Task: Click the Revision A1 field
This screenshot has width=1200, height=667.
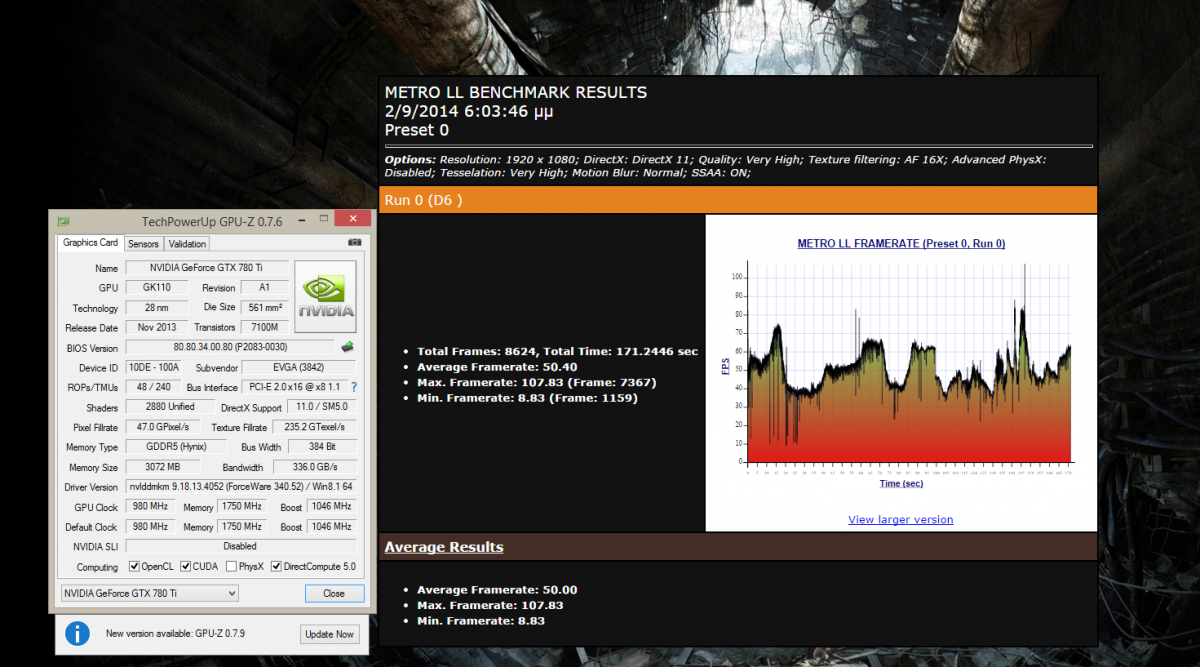Action: [265, 288]
